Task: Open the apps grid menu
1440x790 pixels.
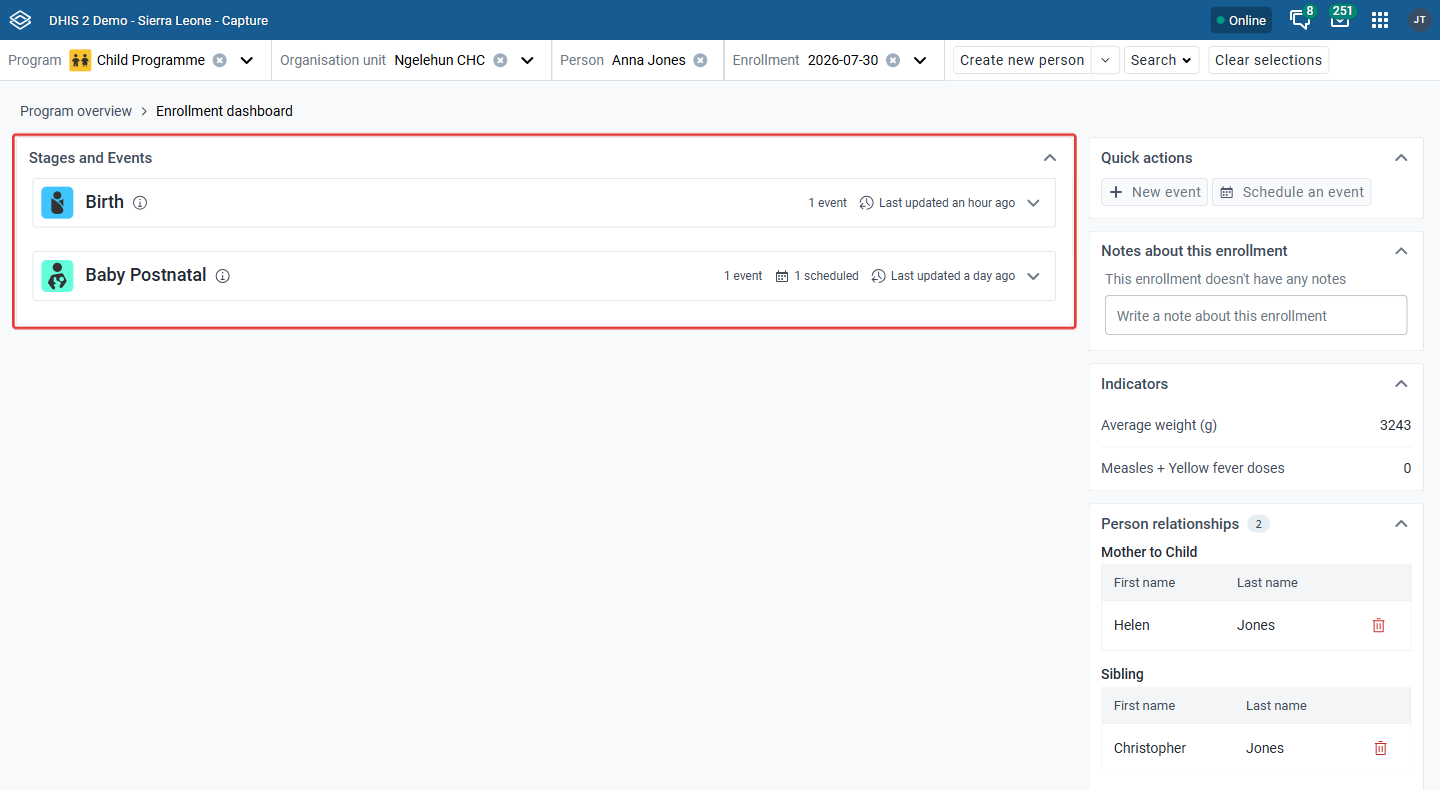Action: 1380,20
